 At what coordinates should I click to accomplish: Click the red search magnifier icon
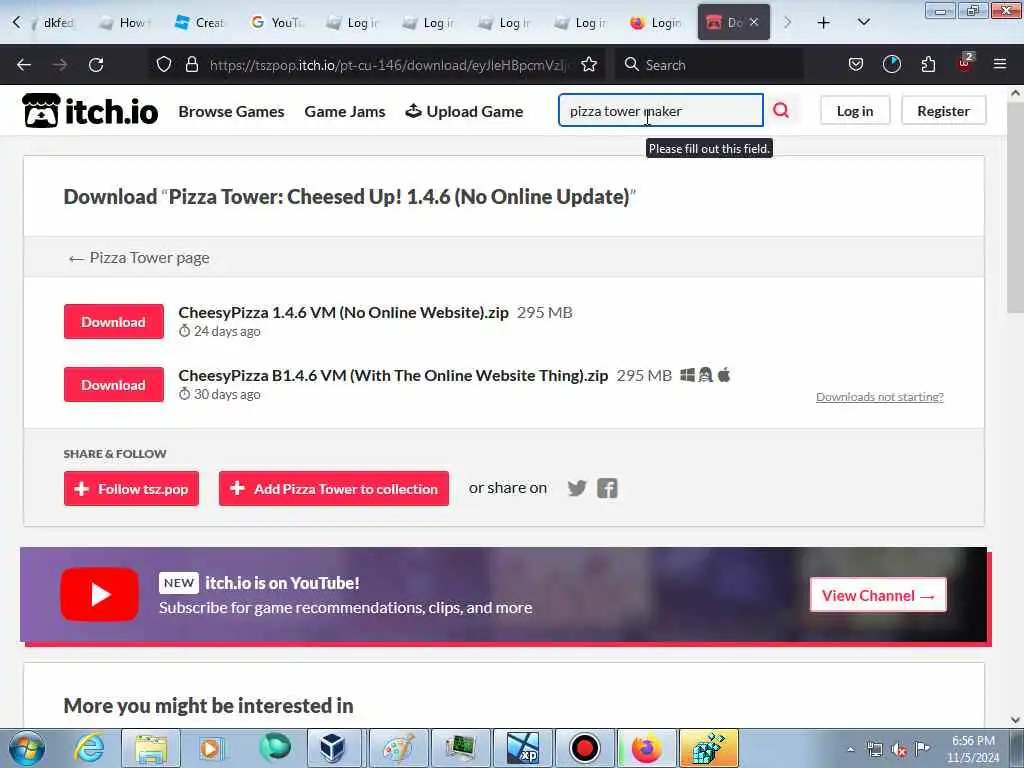click(x=780, y=110)
